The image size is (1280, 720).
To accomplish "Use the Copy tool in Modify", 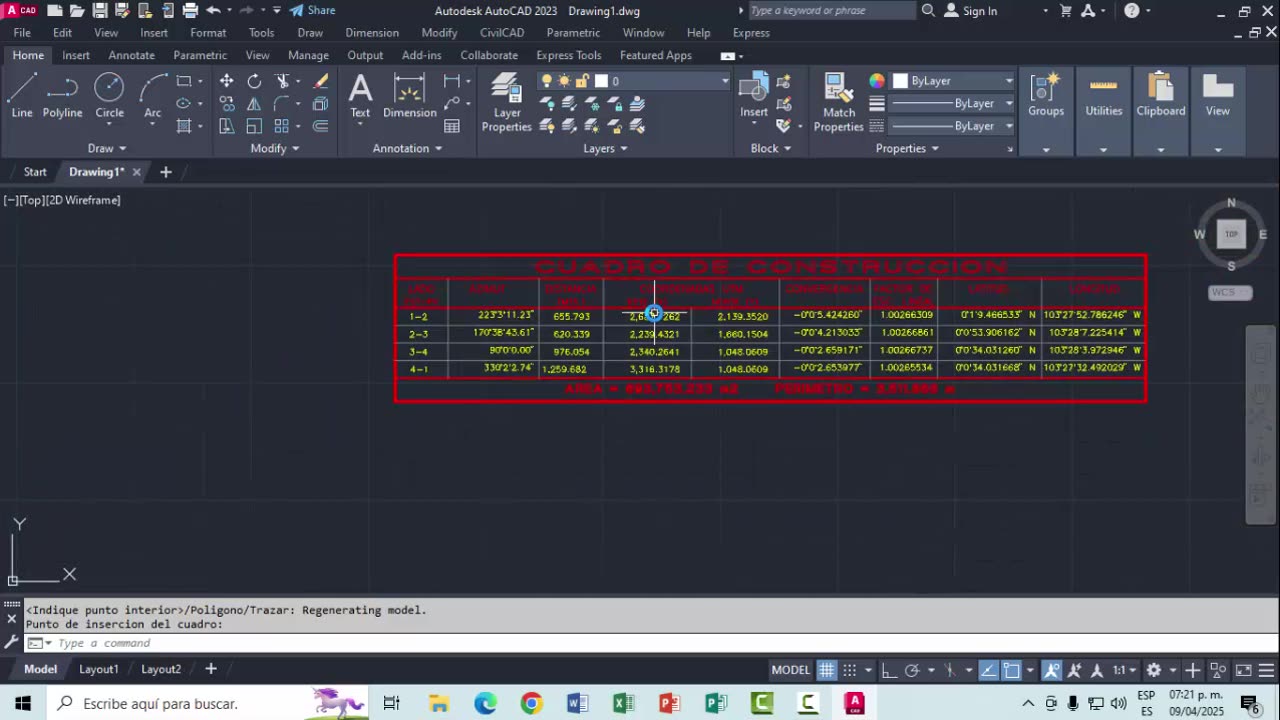I will click(227, 104).
